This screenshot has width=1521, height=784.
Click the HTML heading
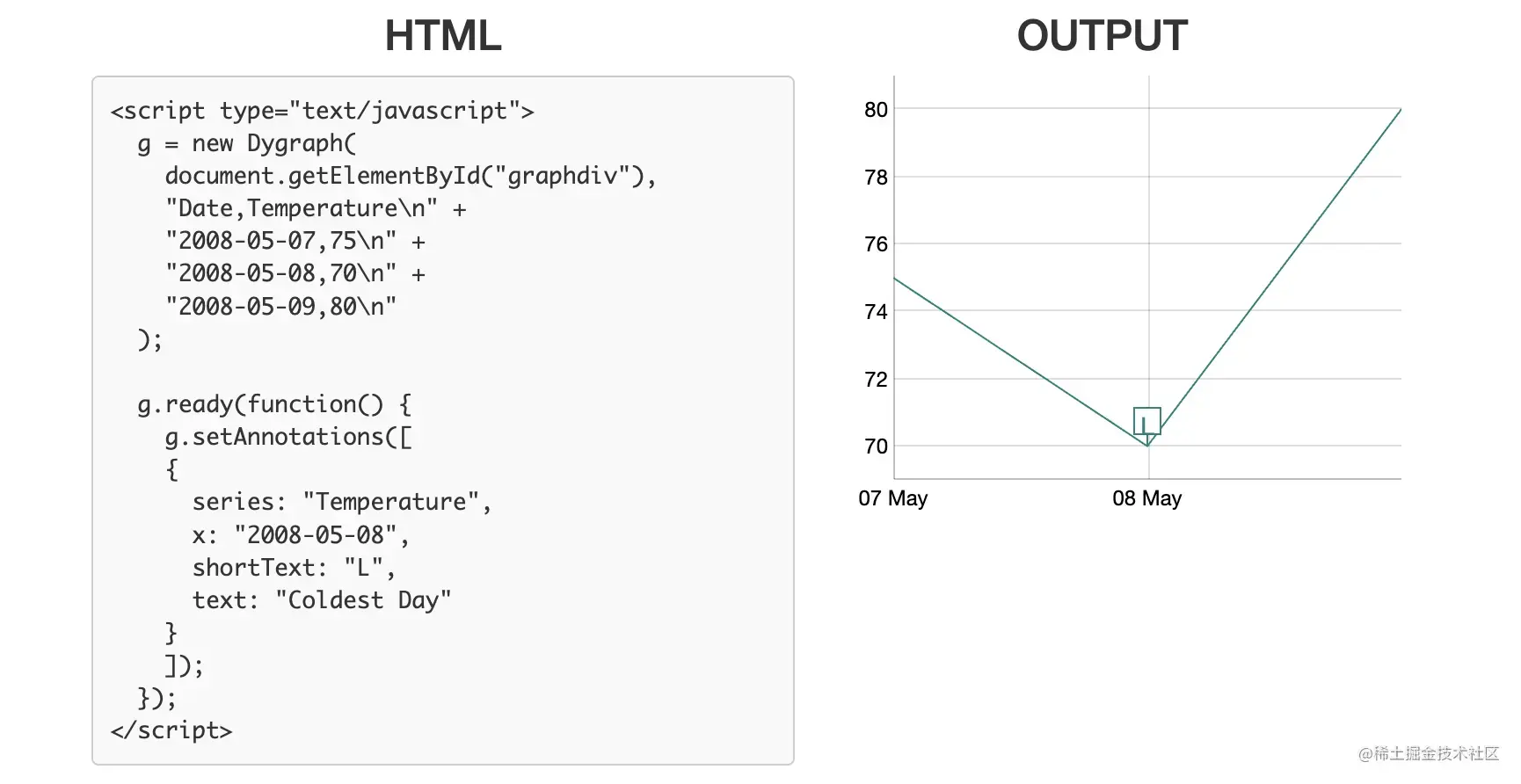442,37
